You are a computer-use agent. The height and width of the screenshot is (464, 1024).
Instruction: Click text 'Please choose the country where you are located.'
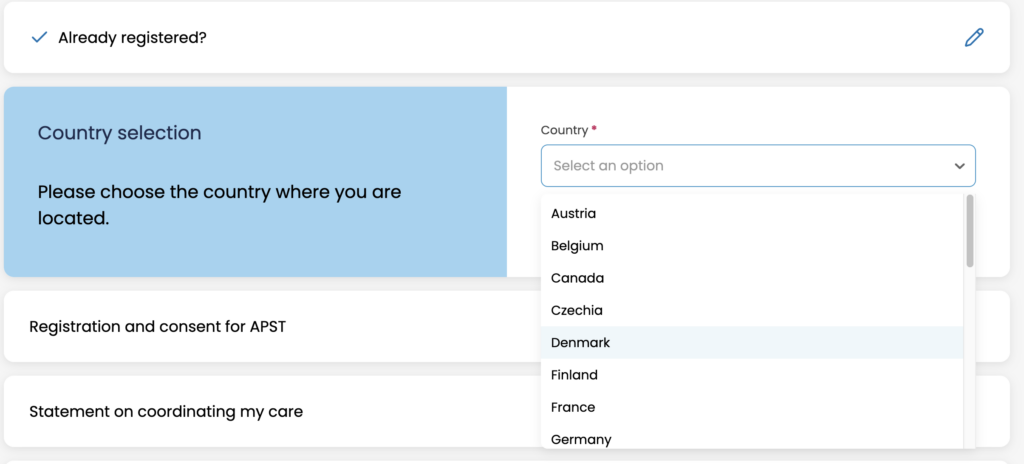pyautogui.click(x=219, y=205)
